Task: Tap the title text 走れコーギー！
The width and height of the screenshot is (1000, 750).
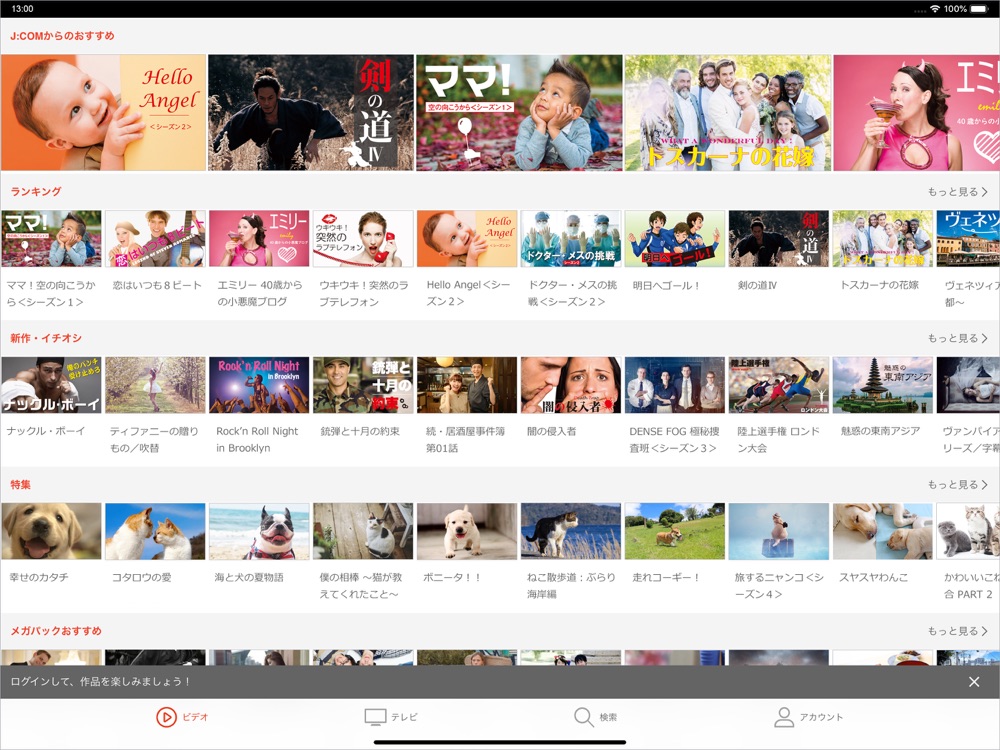Action: 666,577
